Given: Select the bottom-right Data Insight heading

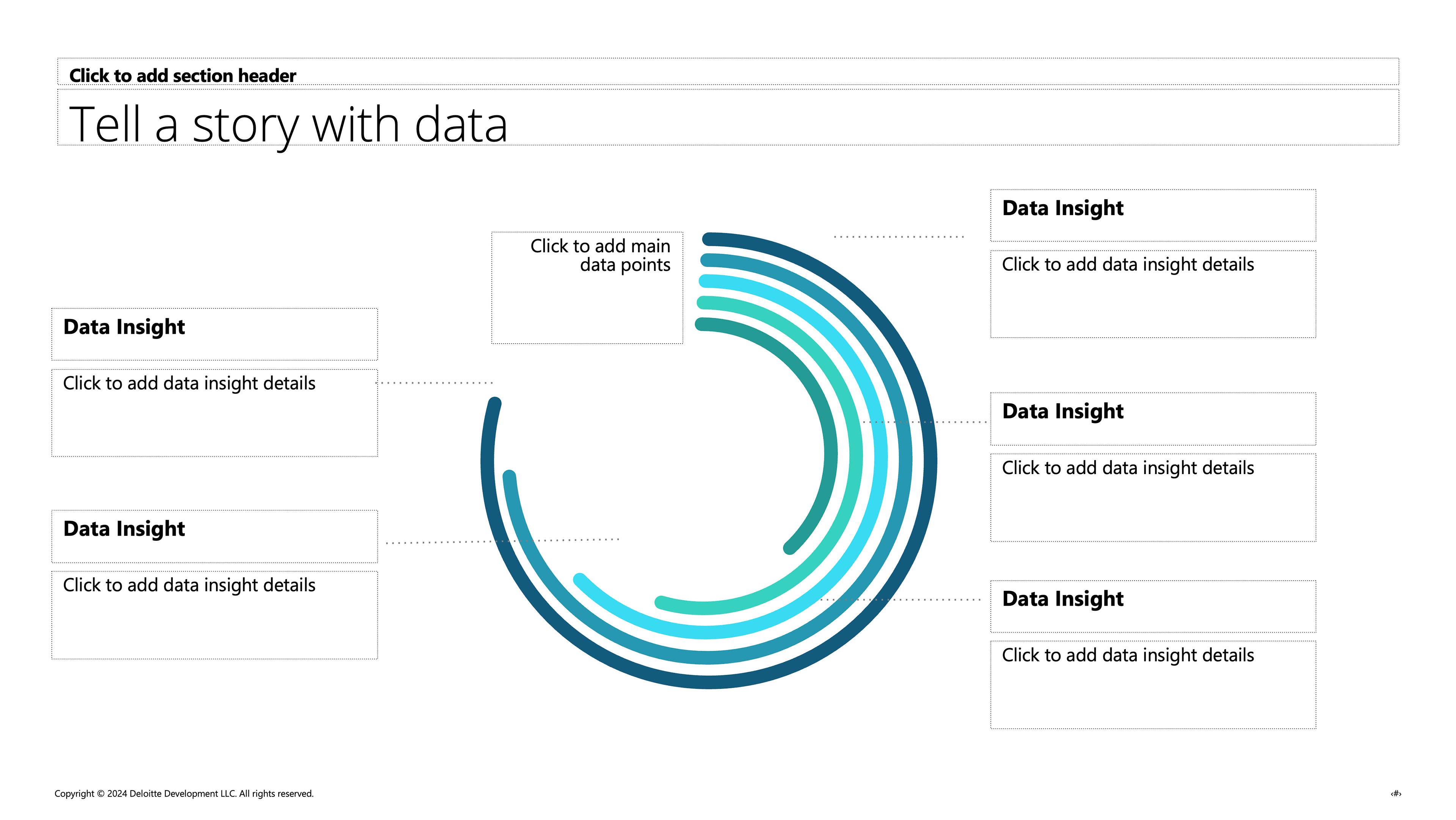Looking at the screenshot, I should pos(1153,606).
